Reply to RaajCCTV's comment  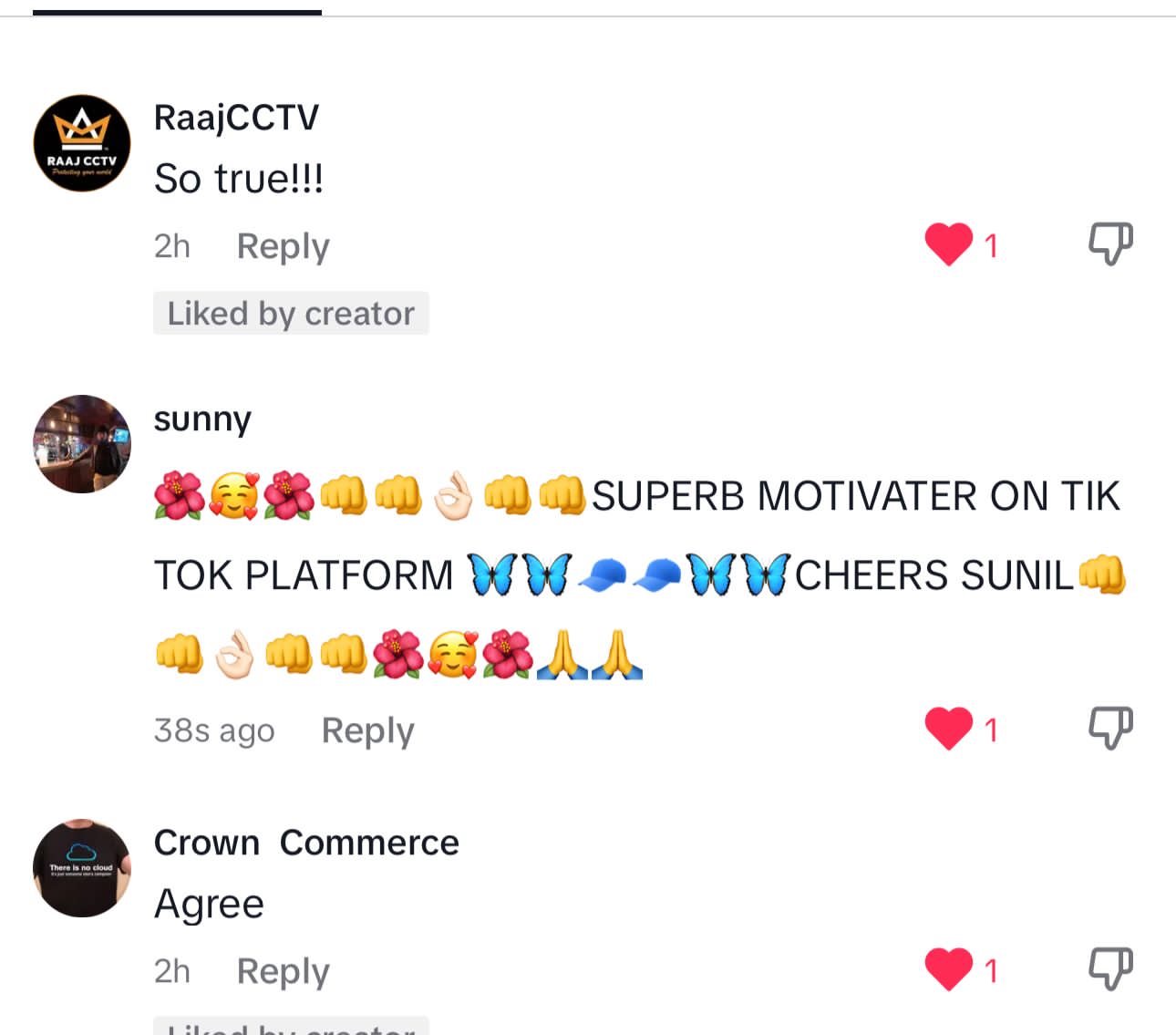[x=283, y=246]
